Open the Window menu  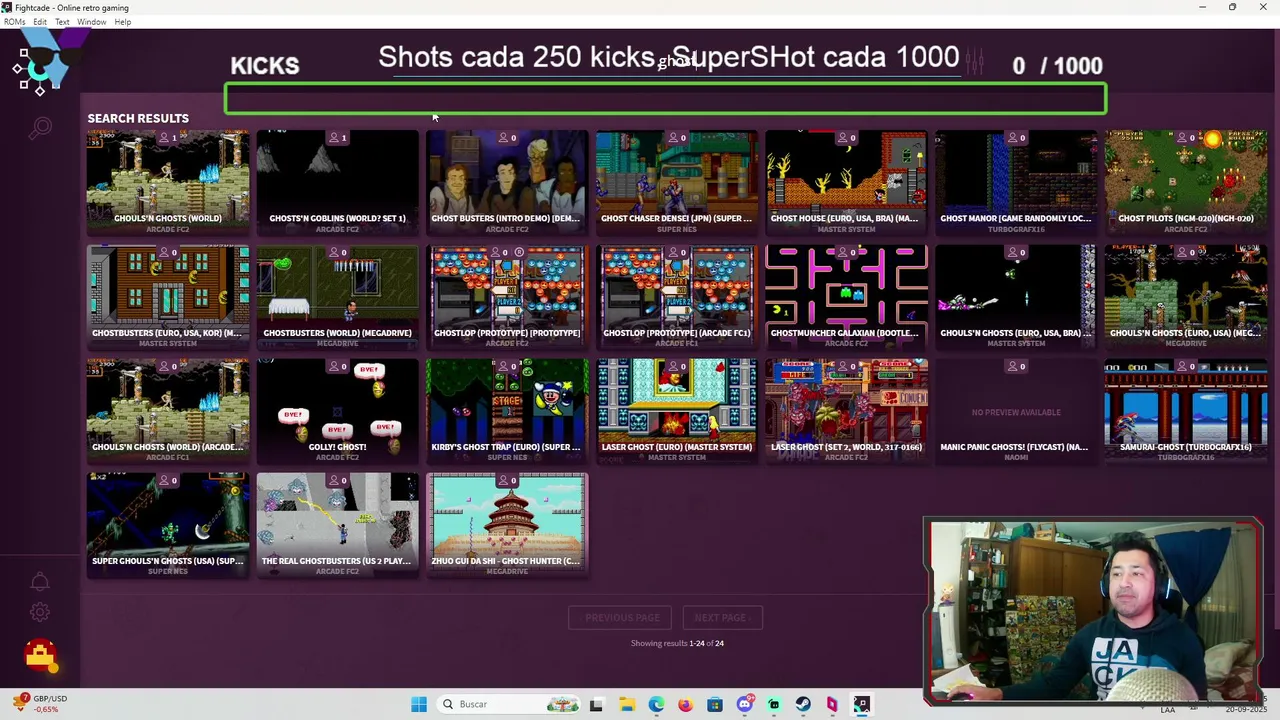(x=91, y=22)
